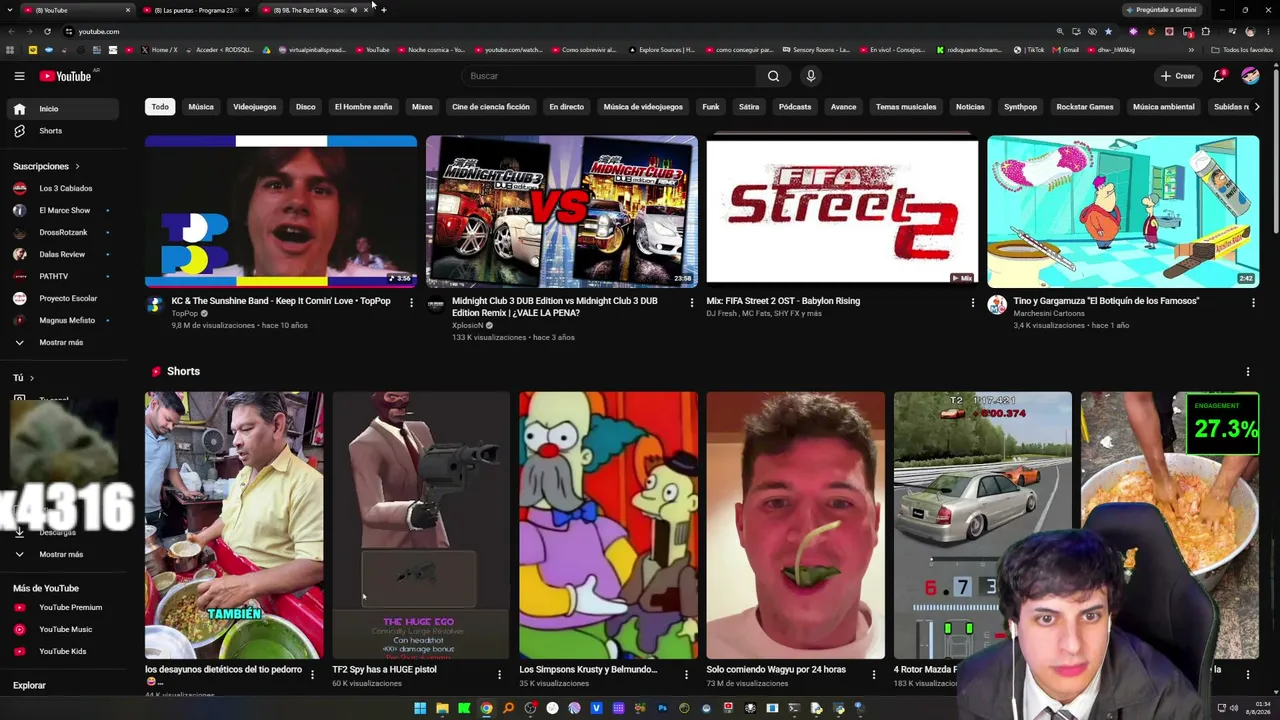Open options for the TF2 Spy short
The height and width of the screenshot is (720, 1280).
(x=499, y=674)
